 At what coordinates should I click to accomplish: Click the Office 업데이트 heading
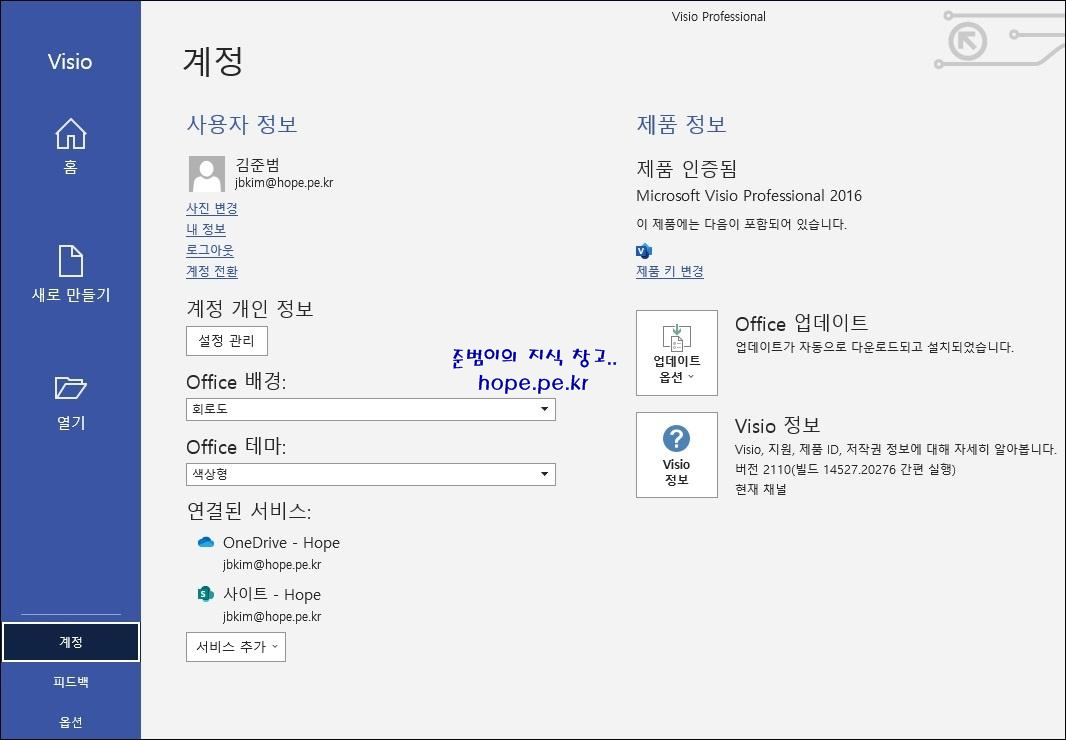tap(802, 323)
